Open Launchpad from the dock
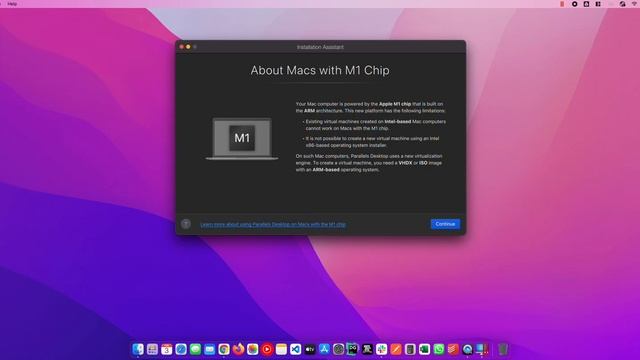Viewport: 640px width, 360px height. click(152, 349)
